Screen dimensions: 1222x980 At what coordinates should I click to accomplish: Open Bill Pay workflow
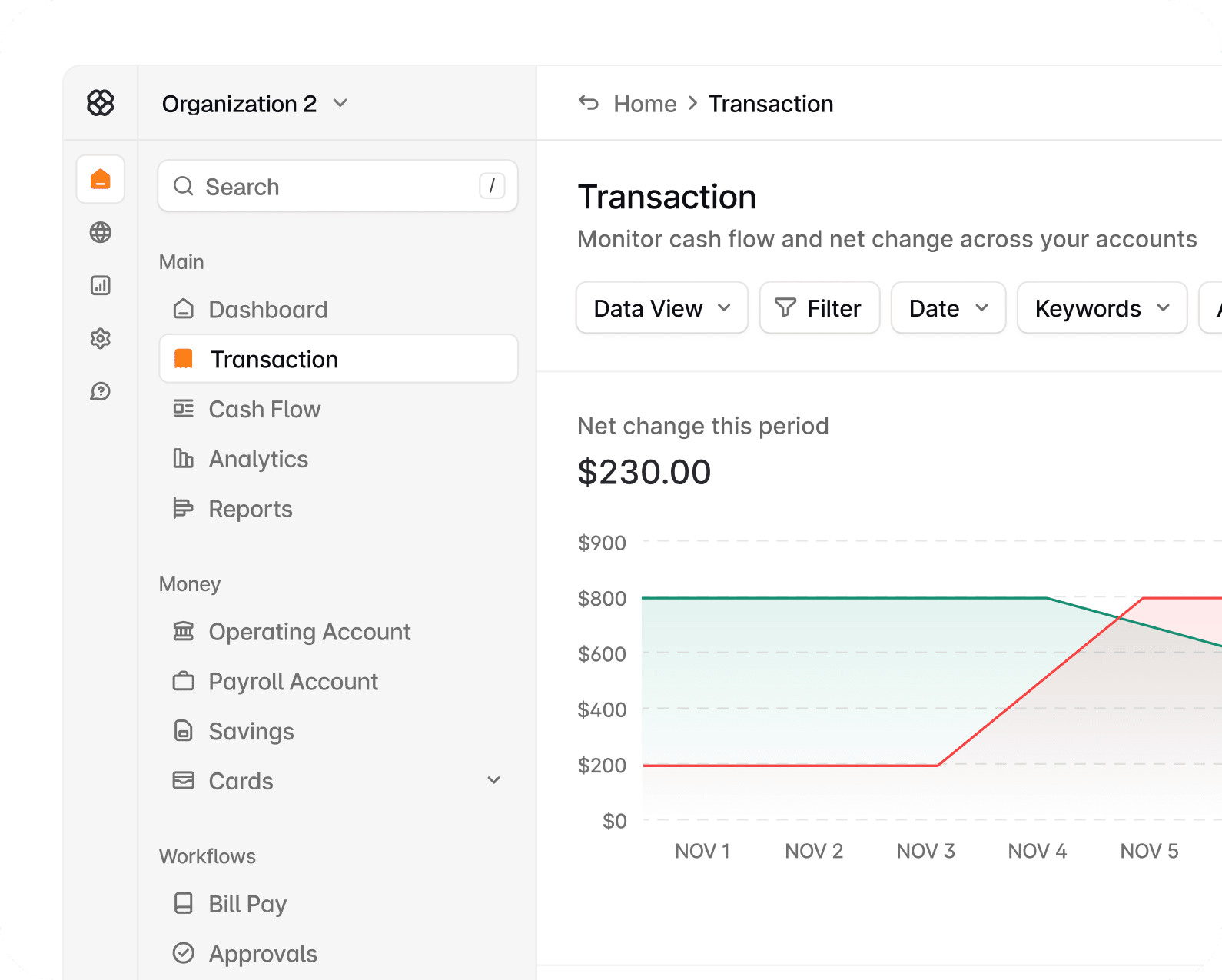(247, 904)
